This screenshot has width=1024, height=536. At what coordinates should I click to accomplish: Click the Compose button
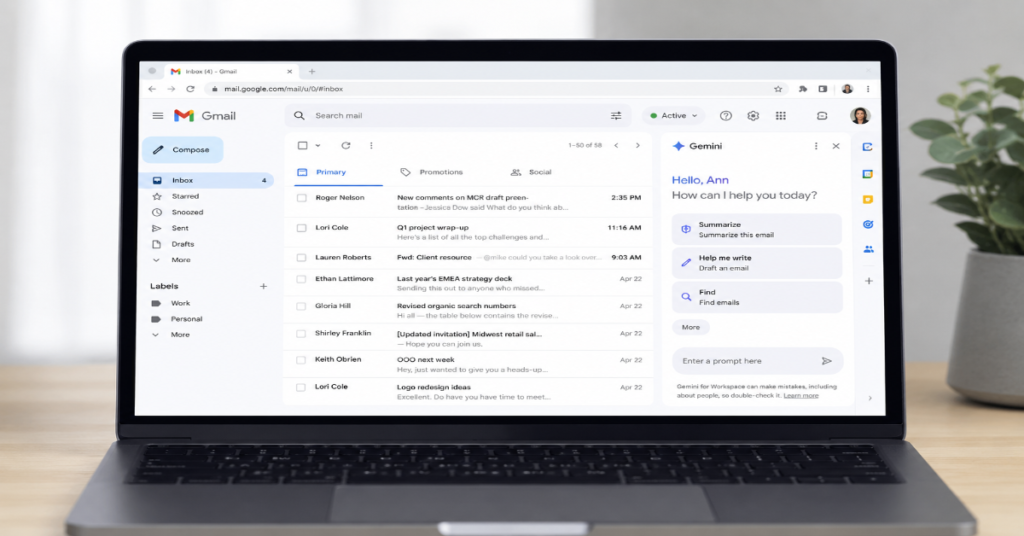pos(183,150)
